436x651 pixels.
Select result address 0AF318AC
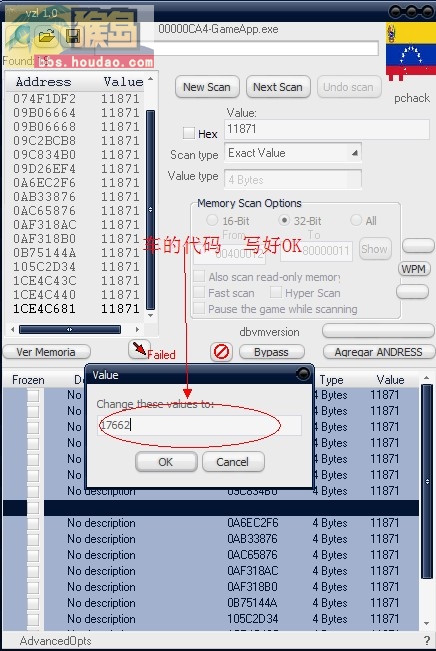(x=44, y=225)
